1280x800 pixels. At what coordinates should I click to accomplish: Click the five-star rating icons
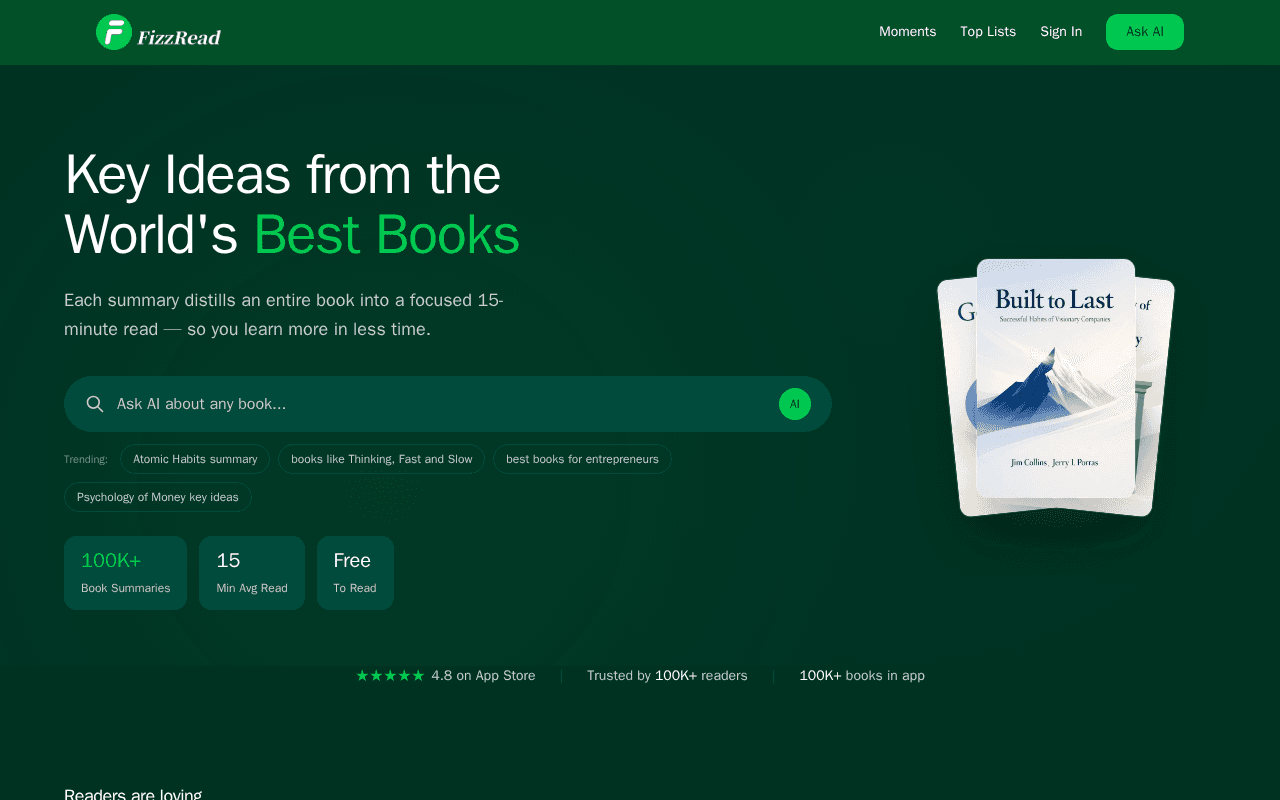[x=390, y=676]
